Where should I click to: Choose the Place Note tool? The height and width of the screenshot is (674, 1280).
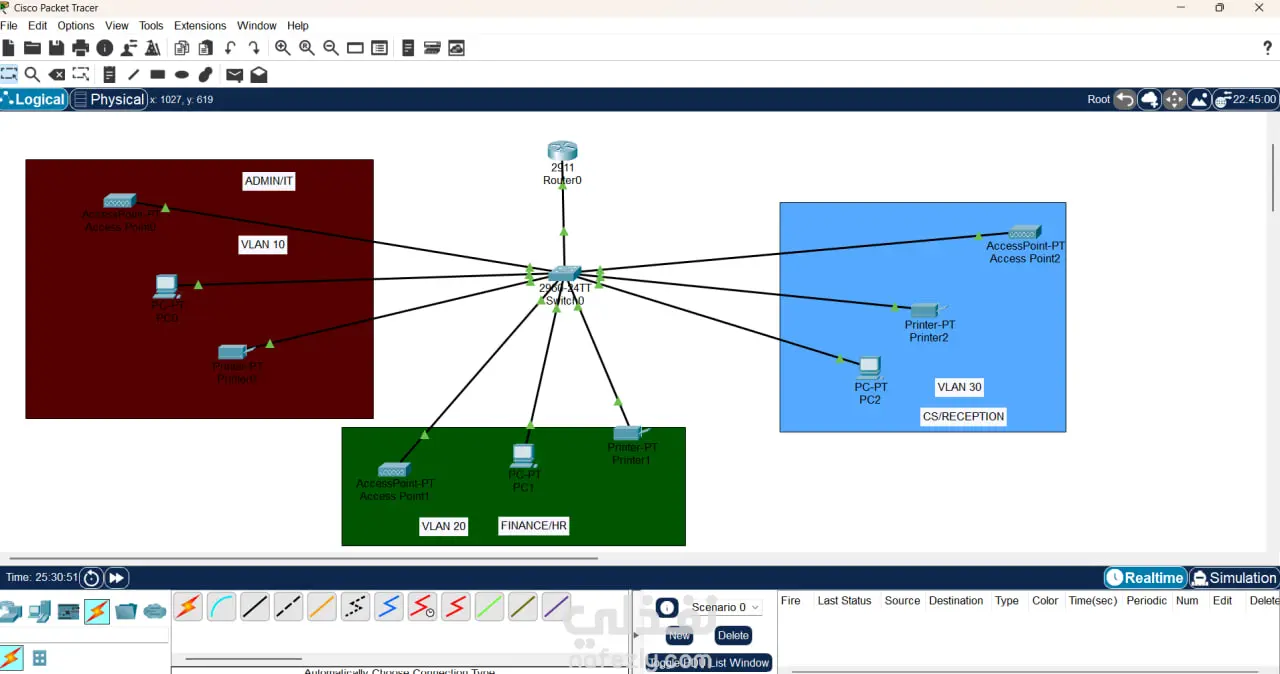(110, 74)
